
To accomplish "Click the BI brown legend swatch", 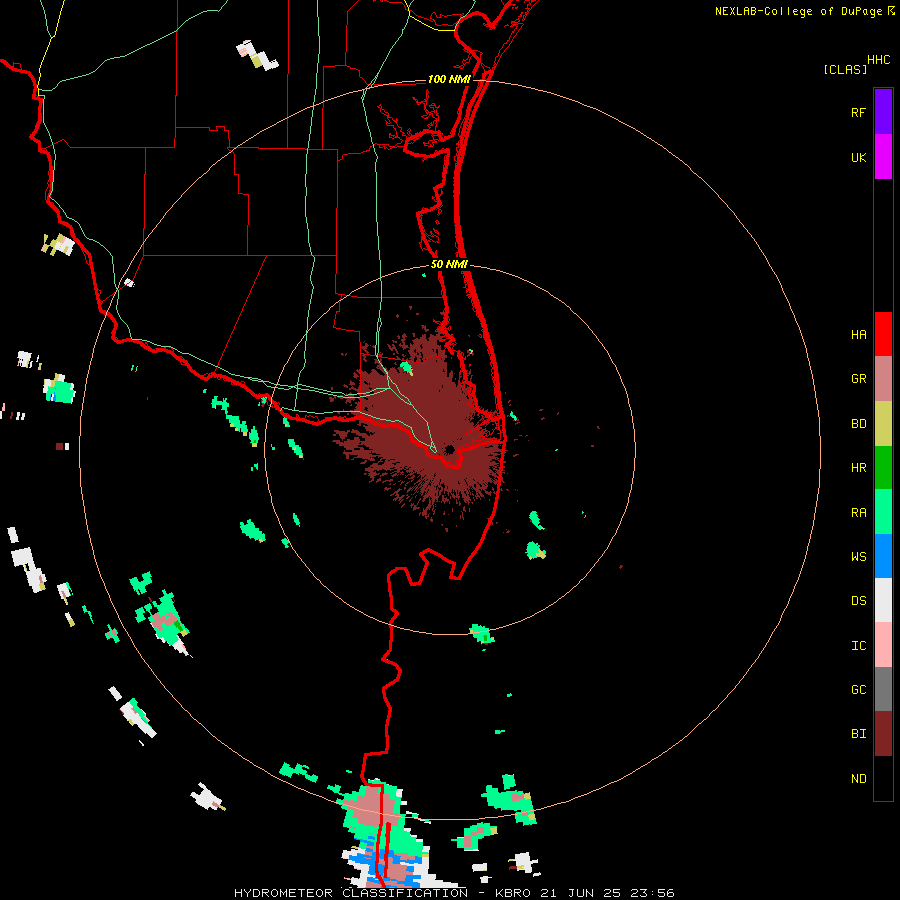I will point(883,734).
